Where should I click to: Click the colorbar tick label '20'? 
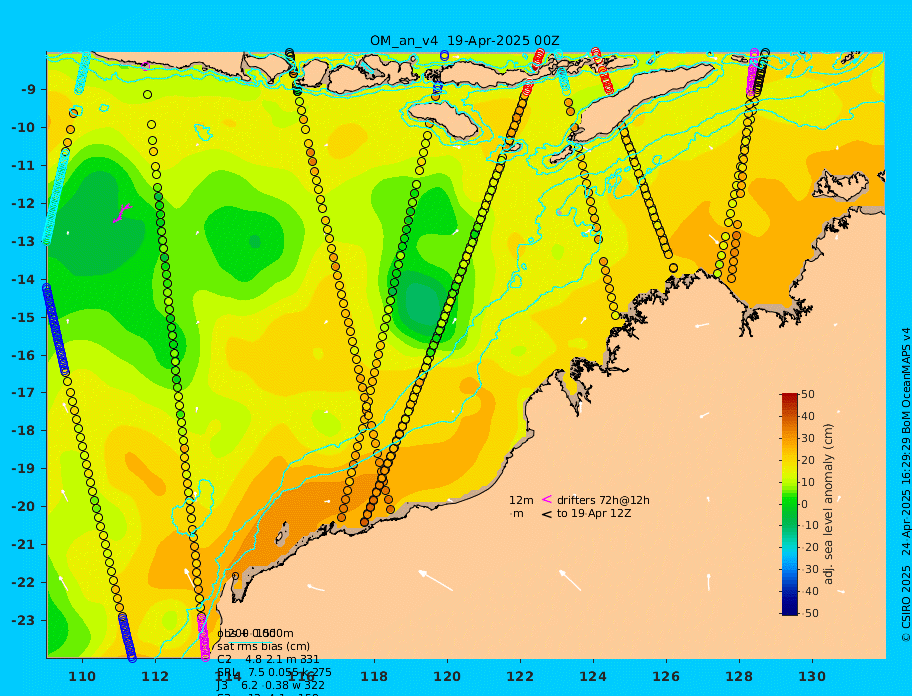[808, 461]
